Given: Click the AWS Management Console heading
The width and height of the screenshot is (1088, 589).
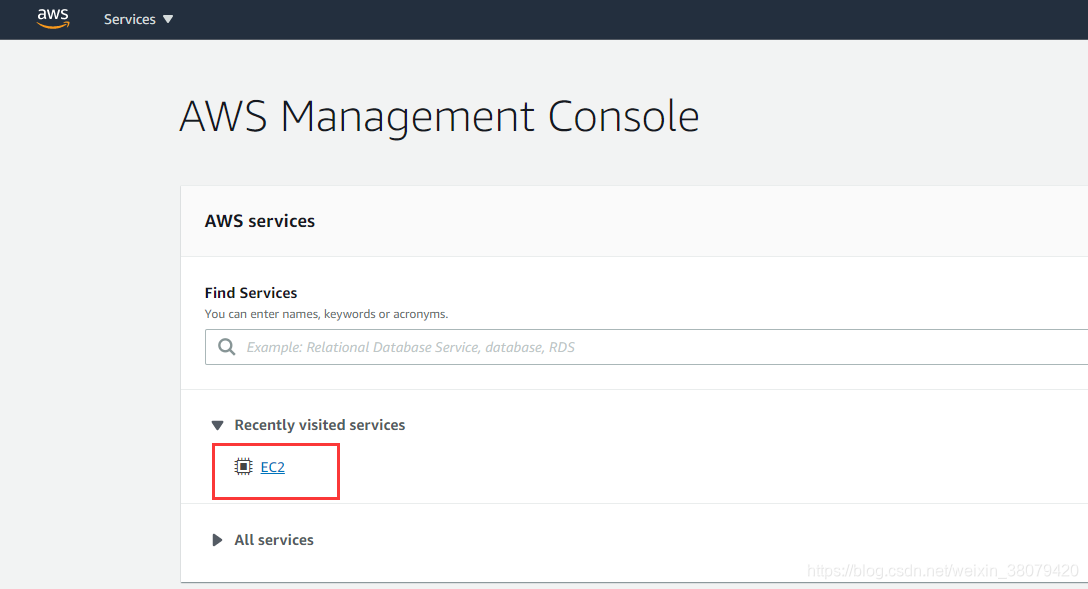Looking at the screenshot, I should coord(439,117).
